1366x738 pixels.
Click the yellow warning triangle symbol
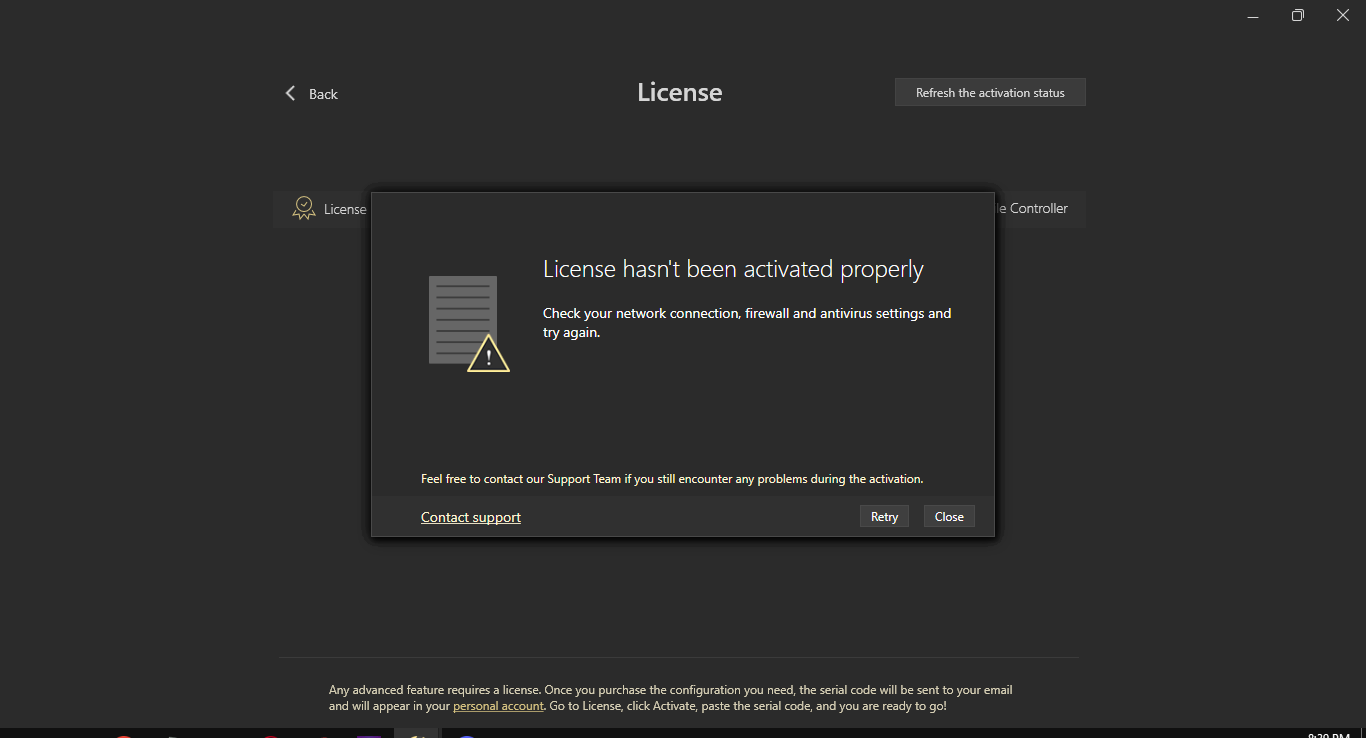coord(488,355)
